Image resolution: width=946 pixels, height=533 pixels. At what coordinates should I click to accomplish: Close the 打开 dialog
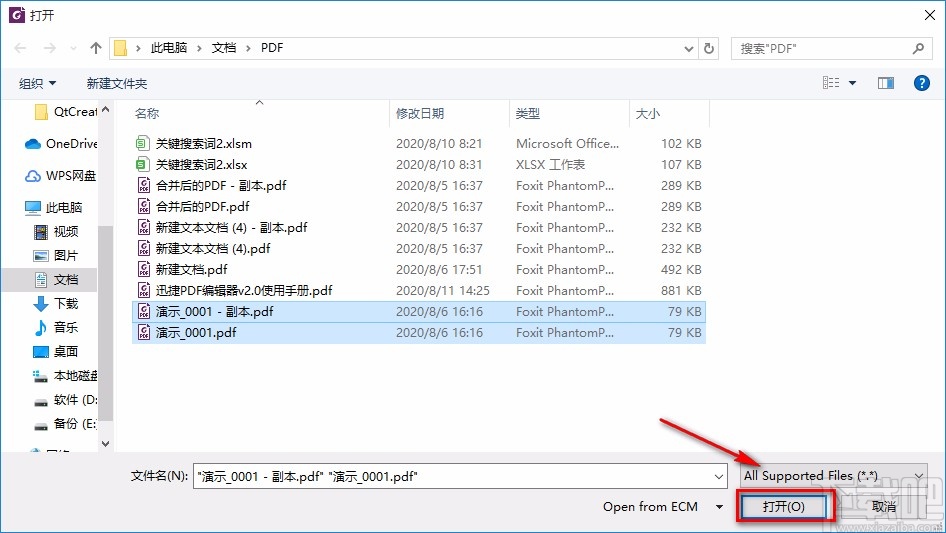pyautogui.click(x=930, y=15)
